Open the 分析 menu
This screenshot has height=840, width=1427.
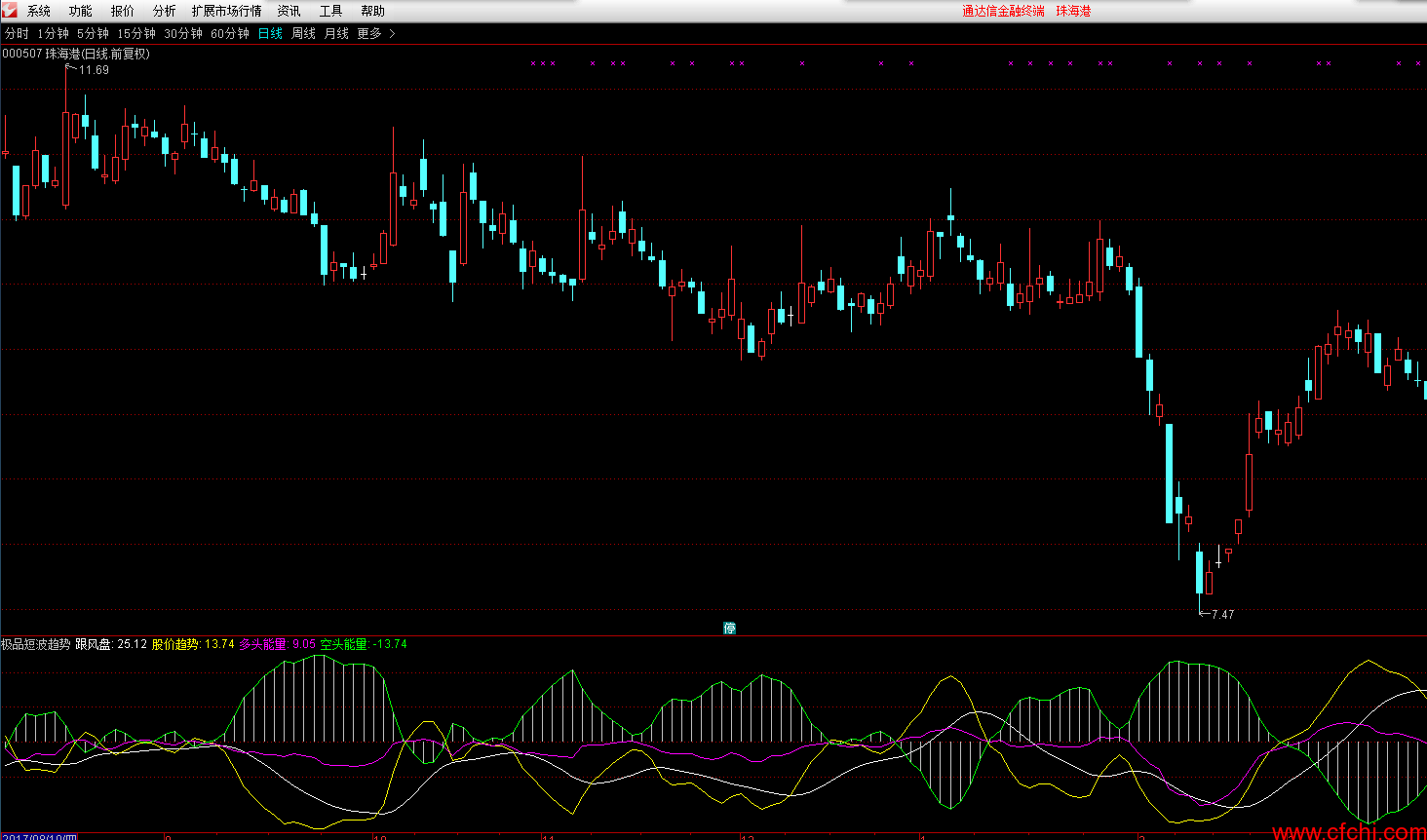(x=165, y=11)
